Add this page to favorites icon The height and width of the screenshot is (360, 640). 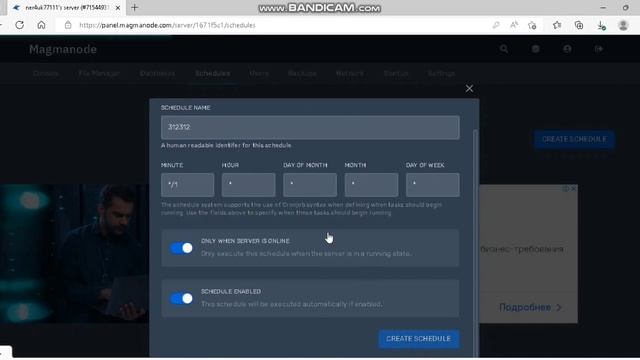[532, 25]
